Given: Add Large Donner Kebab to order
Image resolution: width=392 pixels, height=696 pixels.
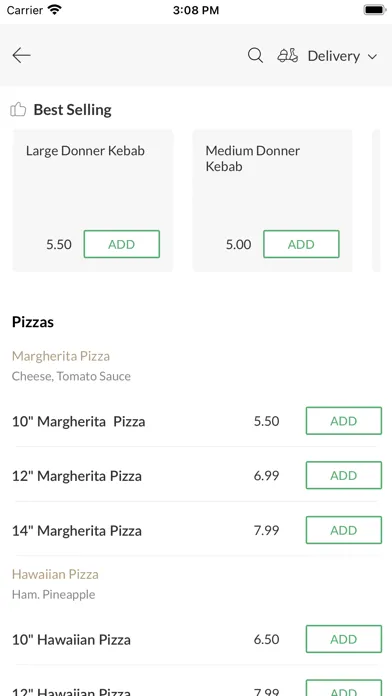Looking at the screenshot, I should click(122, 244).
